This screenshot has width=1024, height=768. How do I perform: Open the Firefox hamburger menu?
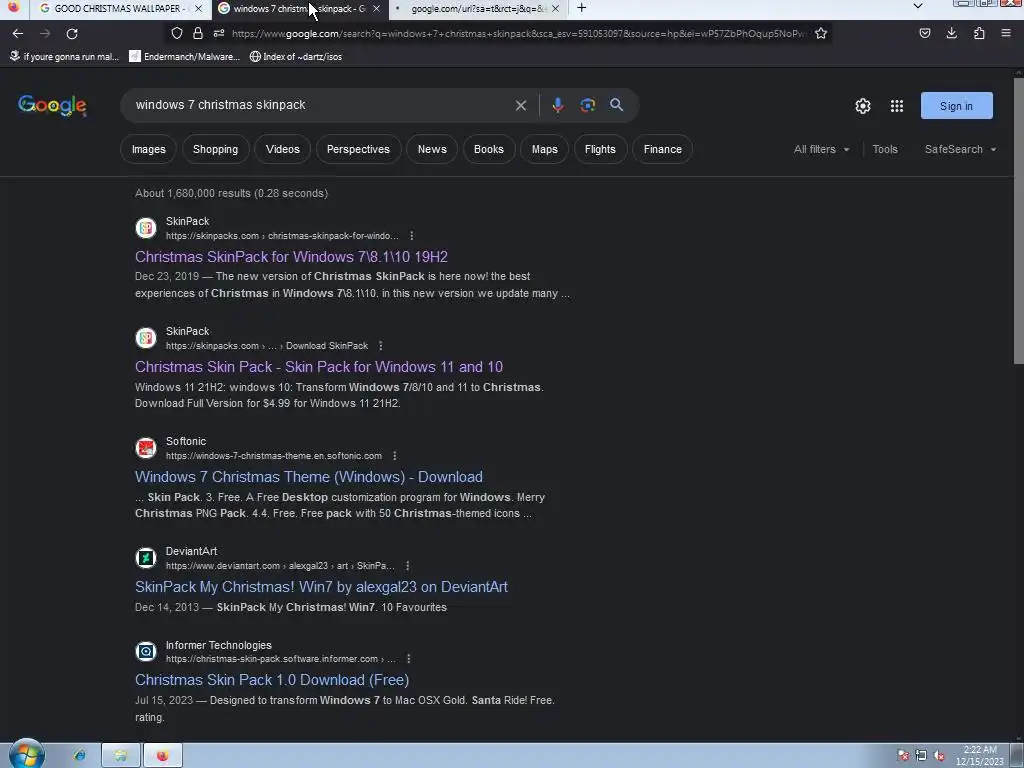click(x=1006, y=33)
